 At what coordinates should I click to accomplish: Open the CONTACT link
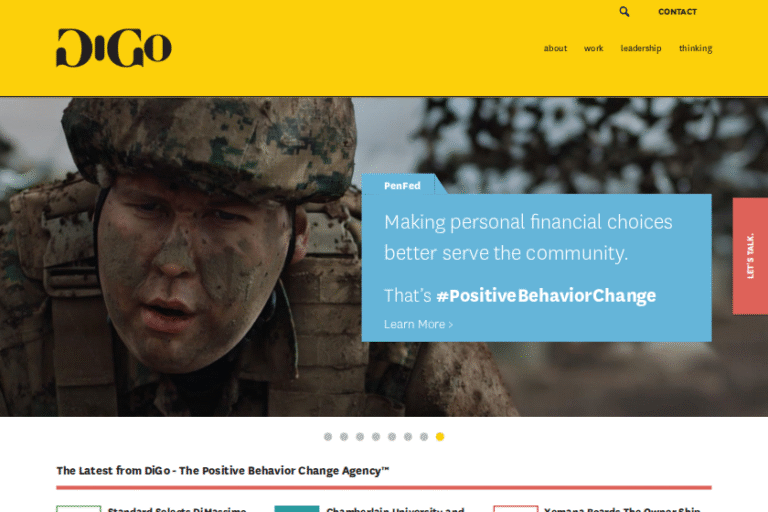click(x=677, y=12)
